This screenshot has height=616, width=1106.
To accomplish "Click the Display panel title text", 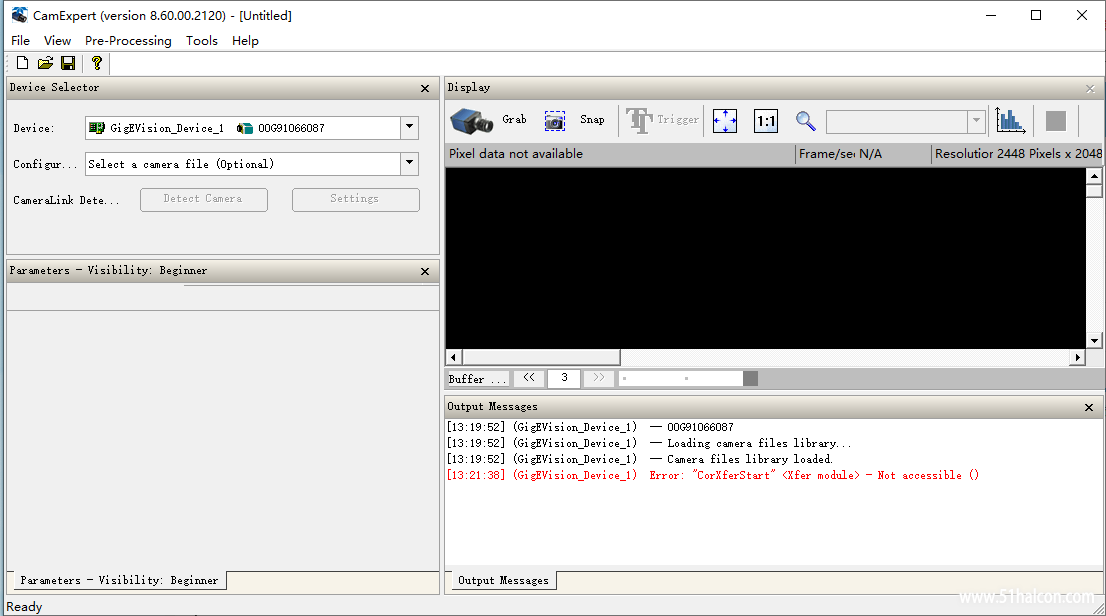I will point(468,87).
